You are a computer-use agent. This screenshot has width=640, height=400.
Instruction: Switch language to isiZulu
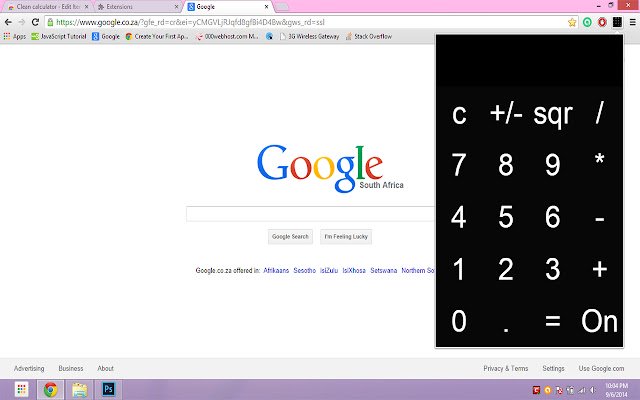(329, 270)
